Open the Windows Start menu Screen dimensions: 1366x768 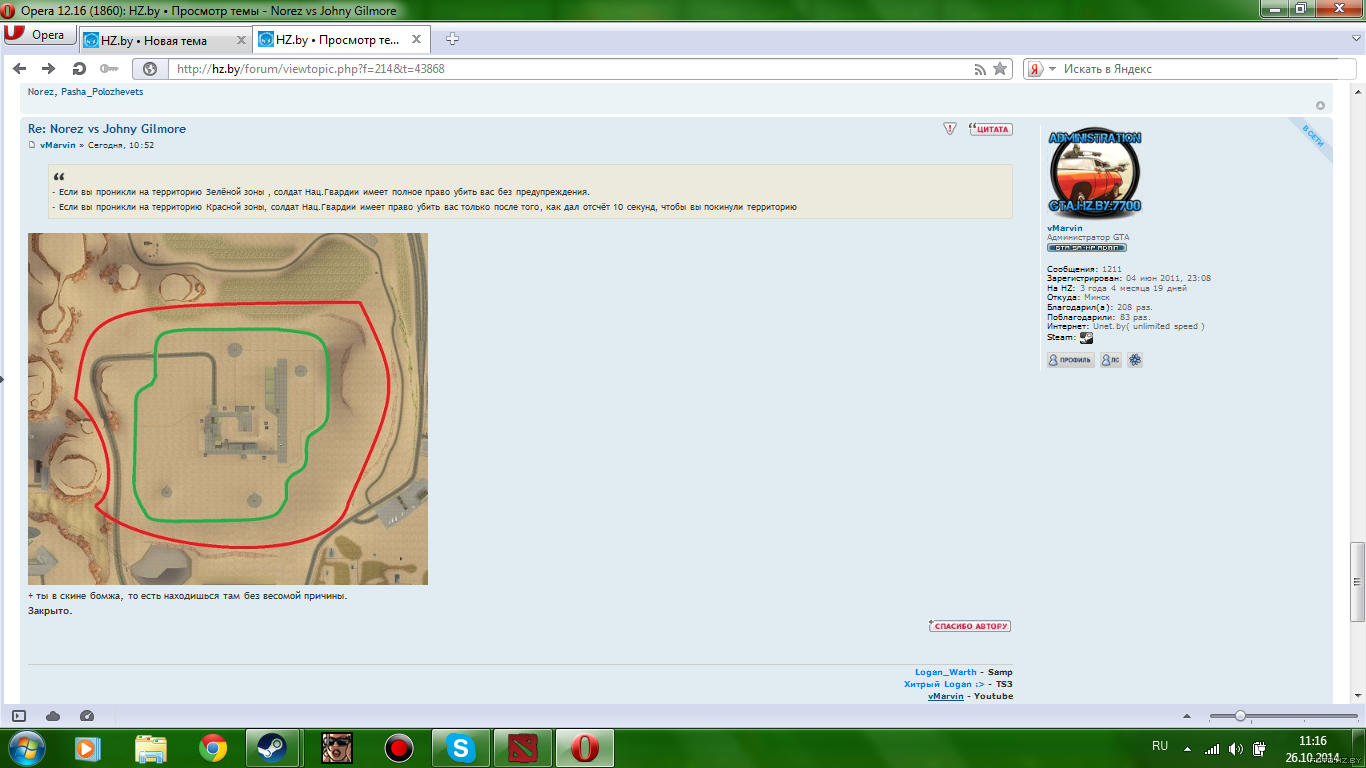click(27, 748)
